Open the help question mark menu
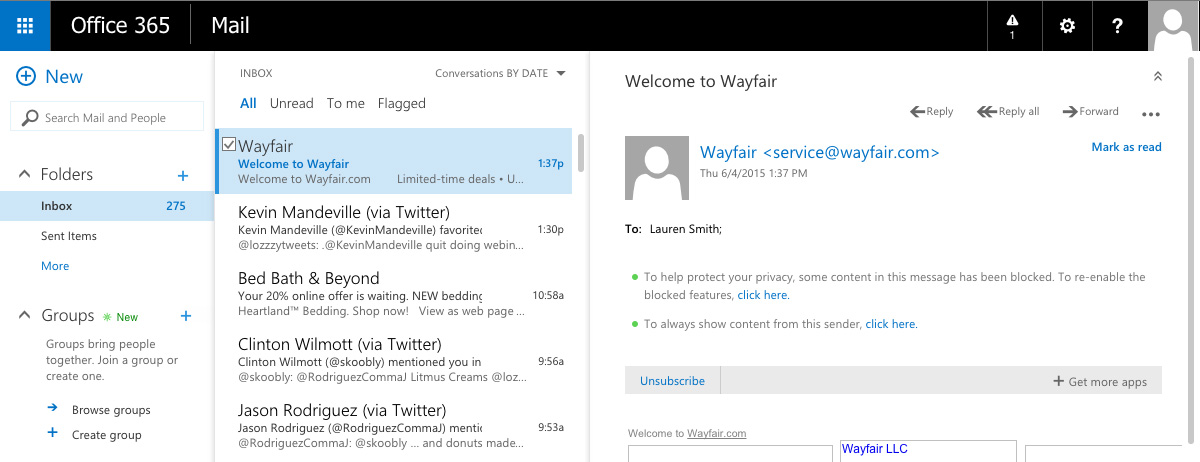Image resolution: width=1200 pixels, height=462 pixels. pyautogui.click(x=1119, y=26)
